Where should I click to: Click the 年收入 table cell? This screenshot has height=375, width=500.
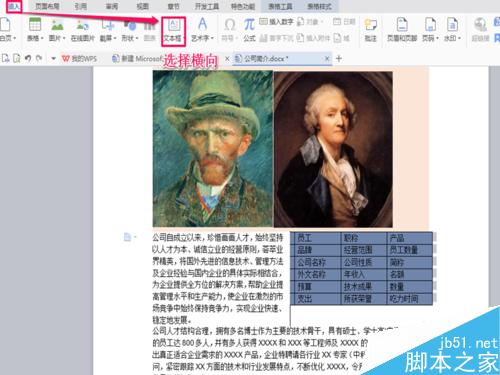[364, 274]
